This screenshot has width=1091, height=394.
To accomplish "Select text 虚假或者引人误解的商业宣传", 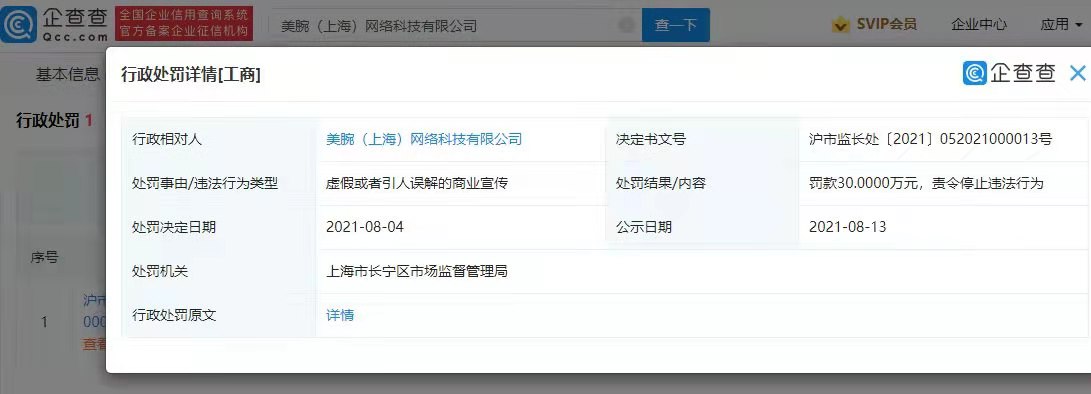I will click(x=417, y=183).
